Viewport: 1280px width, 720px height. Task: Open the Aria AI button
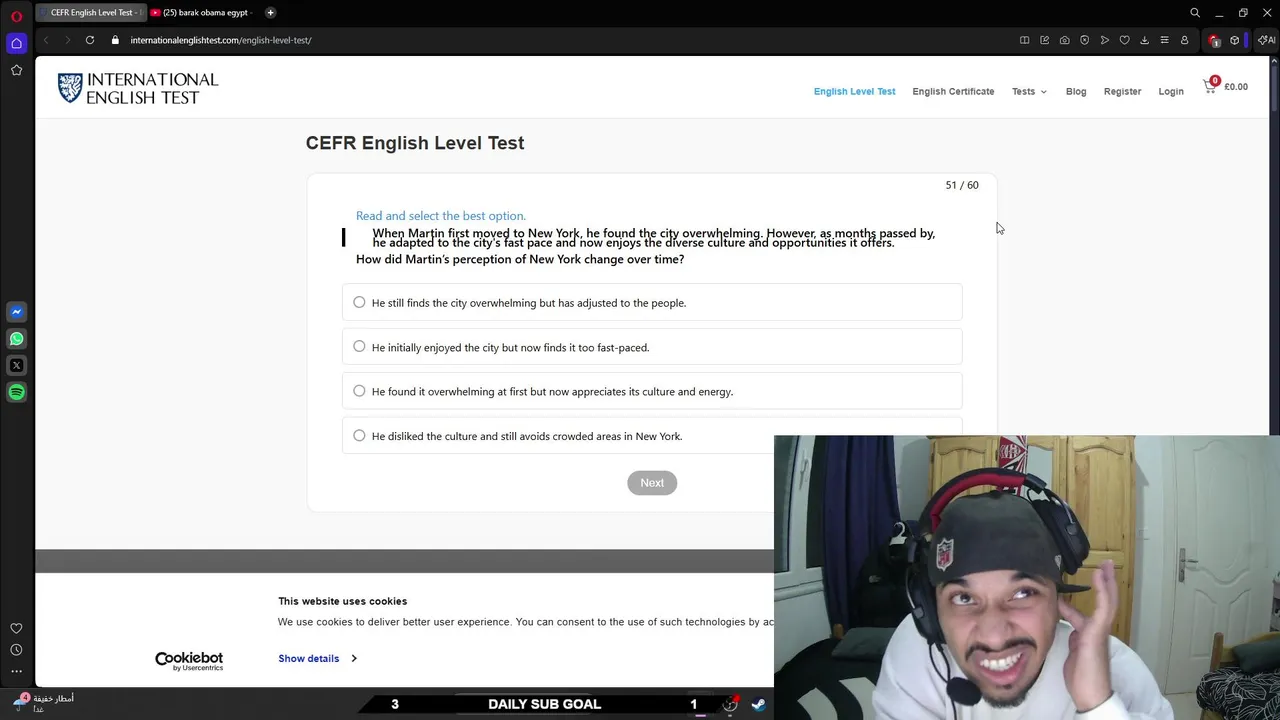pos(1267,40)
